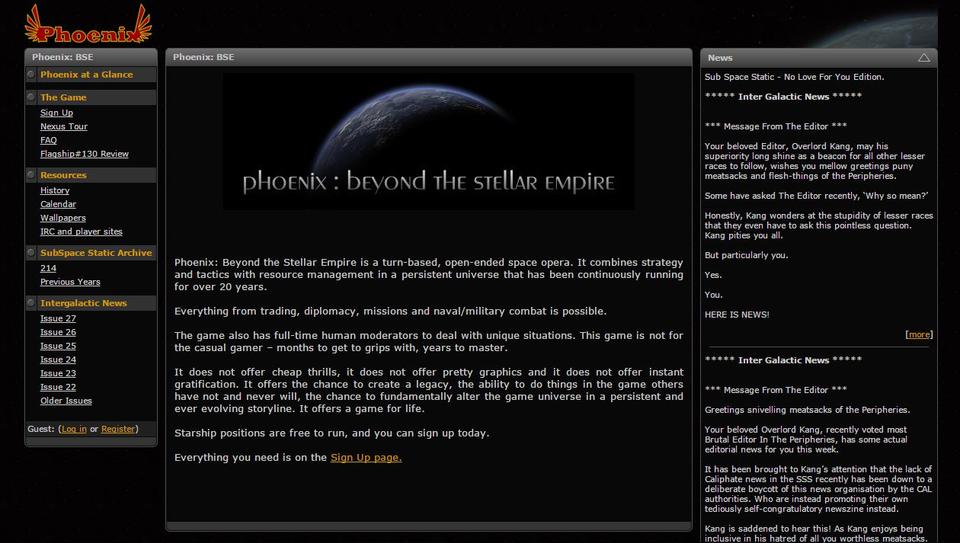
Task: Click the Phoenix winged logo
Action: pos(88,24)
